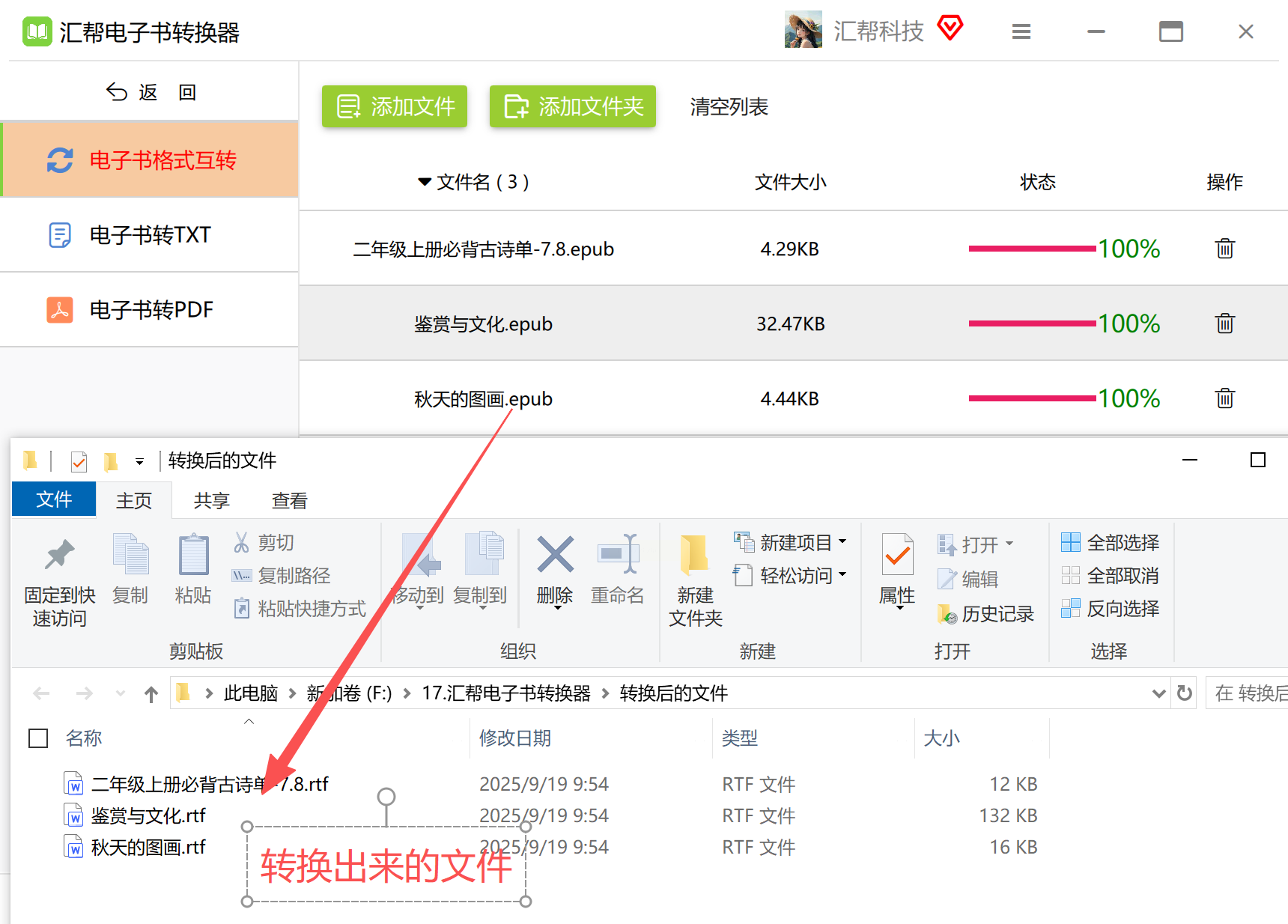Image resolution: width=1288 pixels, height=924 pixels.
Task: Click 复制路径 in clipboard group
Action: (x=282, y=575)
